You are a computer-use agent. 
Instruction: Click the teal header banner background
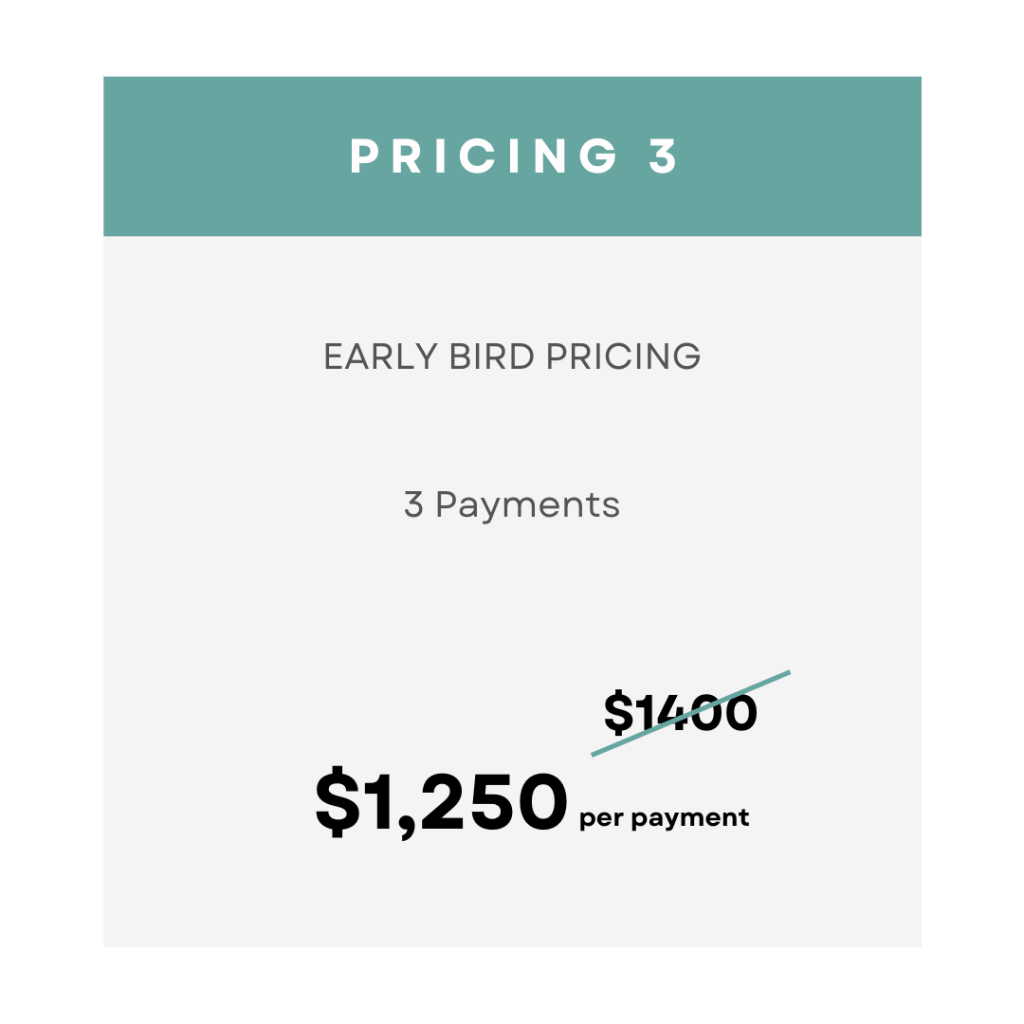512,156
